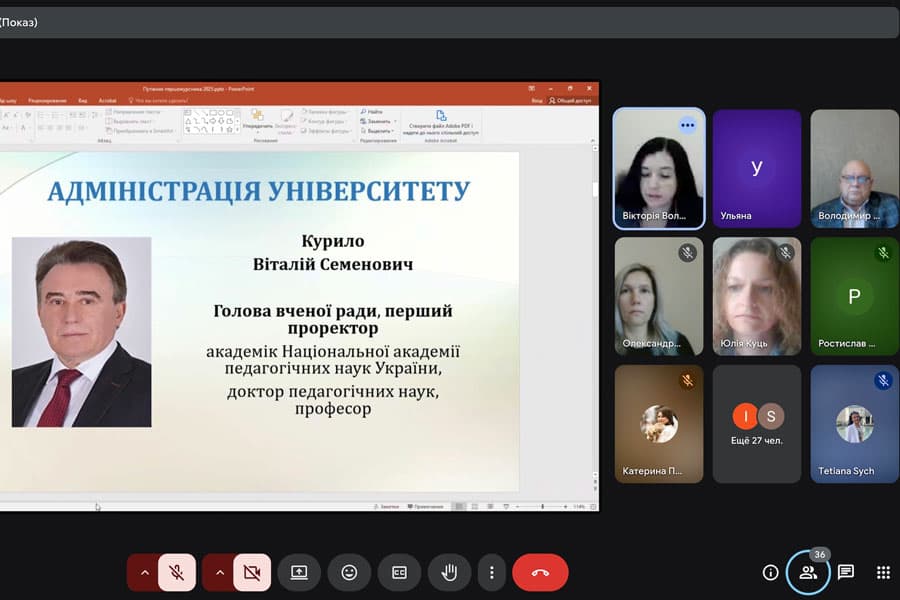Open the Контур фигуры shape outline option

click(x=325, y=122)
